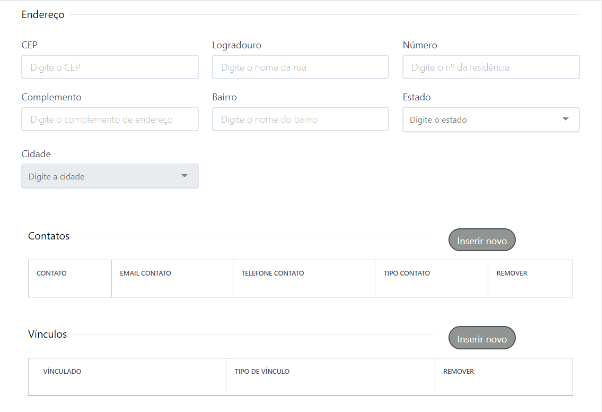Expand the Cidade dropdown
The height and width of the screenshot is (412, 602).
(109, 176)
